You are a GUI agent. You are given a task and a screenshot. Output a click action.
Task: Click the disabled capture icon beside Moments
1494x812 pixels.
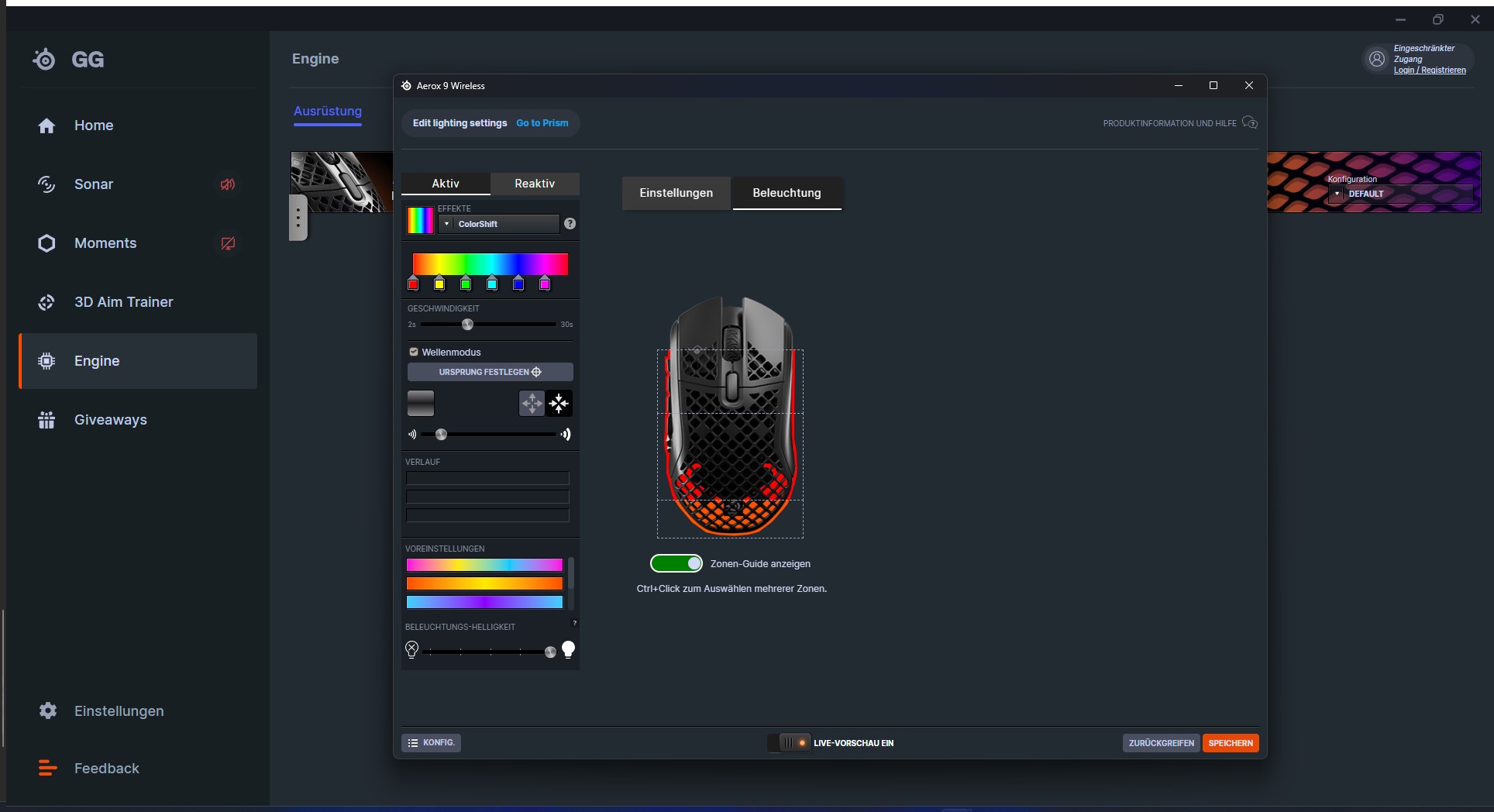click(228, 243)
